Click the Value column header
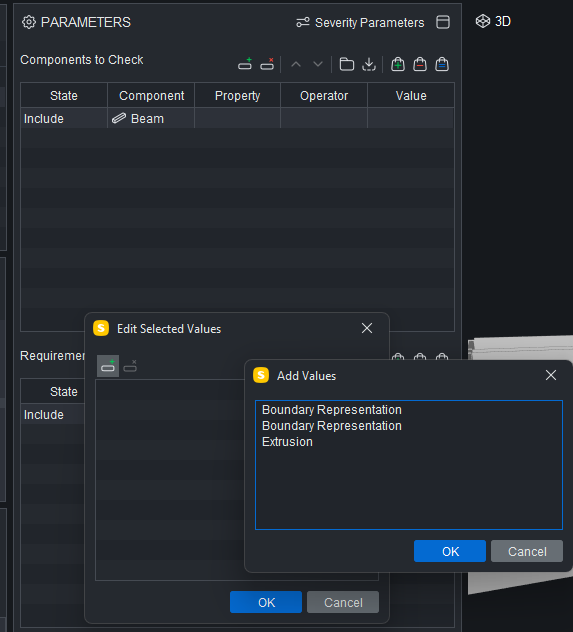The height and width of the screenshot is (632, 573). 411,96
